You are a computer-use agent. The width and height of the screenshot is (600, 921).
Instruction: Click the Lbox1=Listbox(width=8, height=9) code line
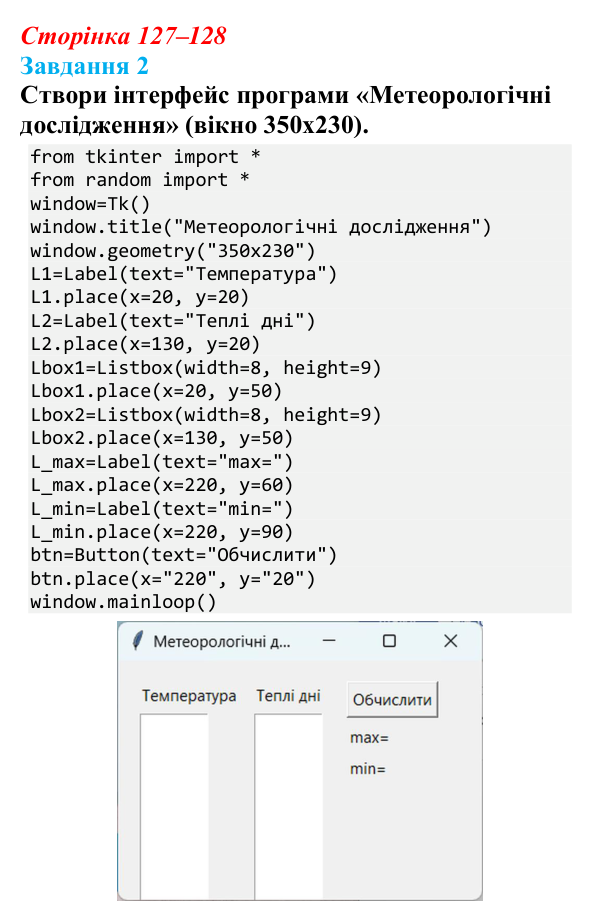(206, 368)
